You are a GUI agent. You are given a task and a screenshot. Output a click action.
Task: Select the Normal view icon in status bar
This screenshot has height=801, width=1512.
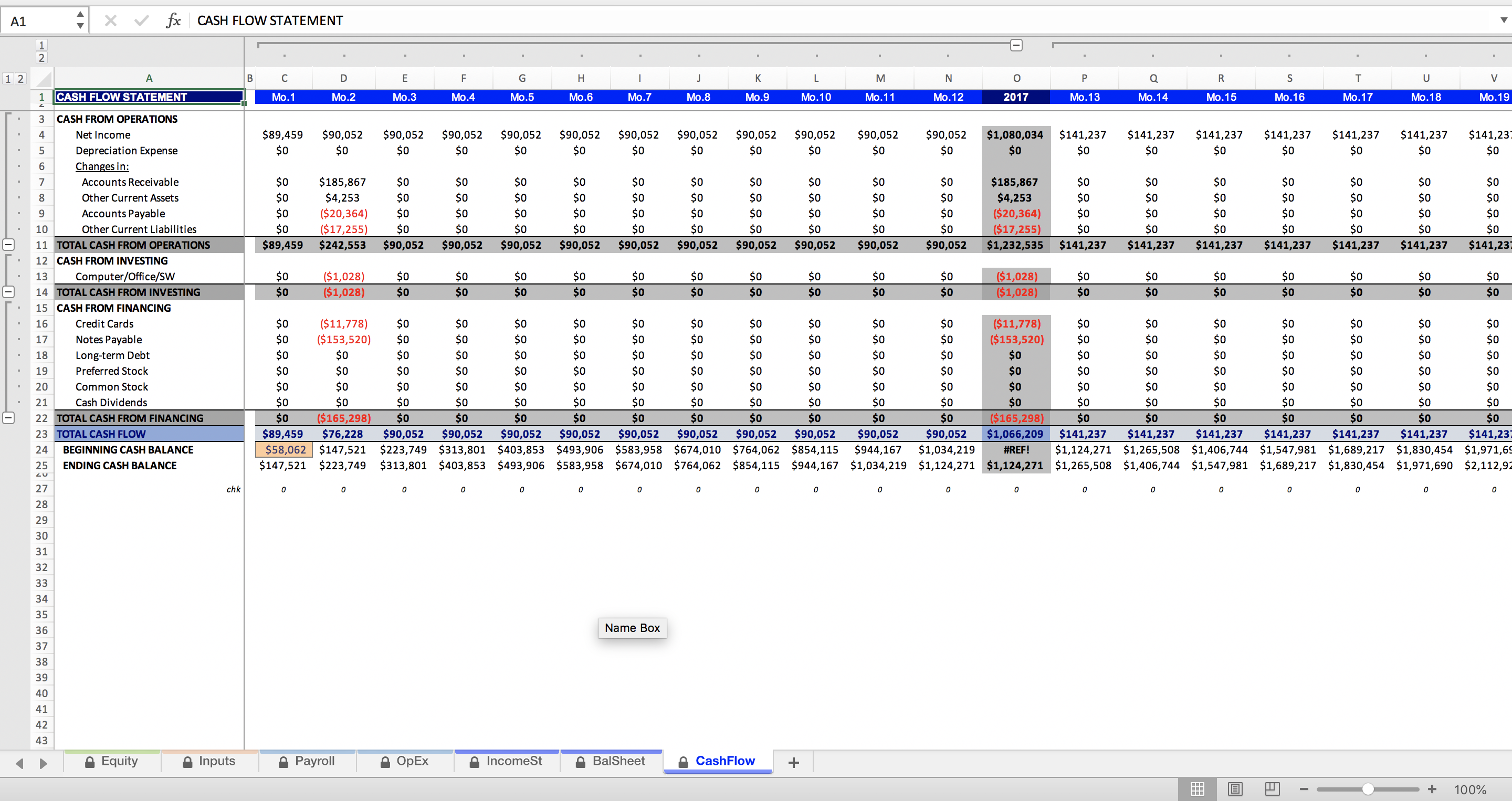tap(1198, 789)
